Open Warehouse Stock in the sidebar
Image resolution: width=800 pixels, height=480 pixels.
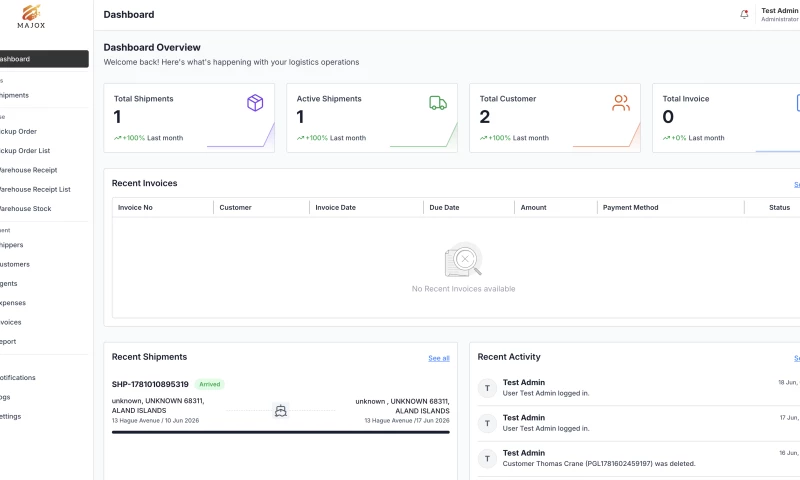coord(26,209)
